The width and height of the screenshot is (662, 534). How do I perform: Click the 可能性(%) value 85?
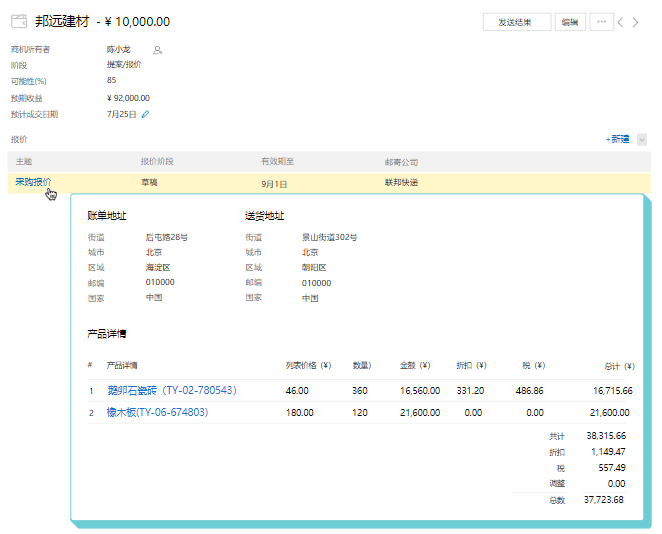[111, 81]
